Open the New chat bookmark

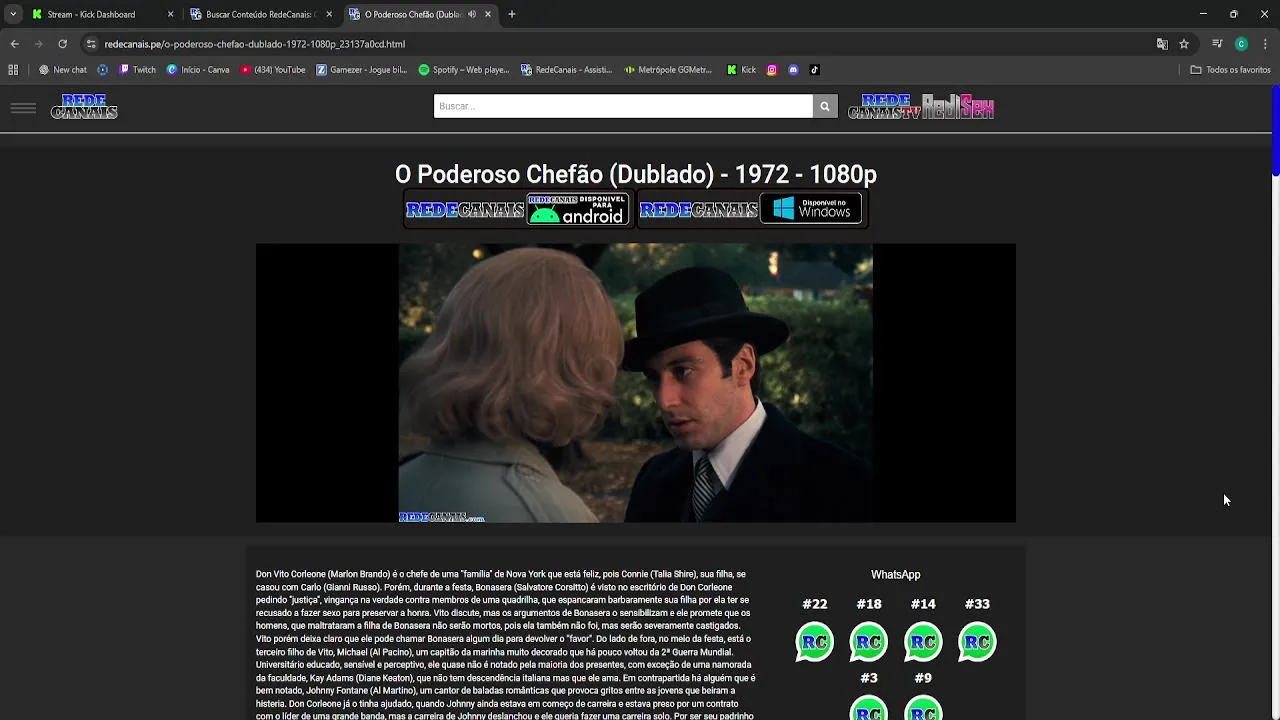63,70
